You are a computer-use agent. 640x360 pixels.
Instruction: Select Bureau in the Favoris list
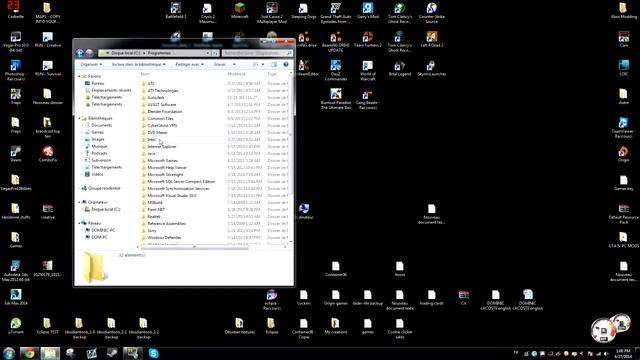pos(98,83)
